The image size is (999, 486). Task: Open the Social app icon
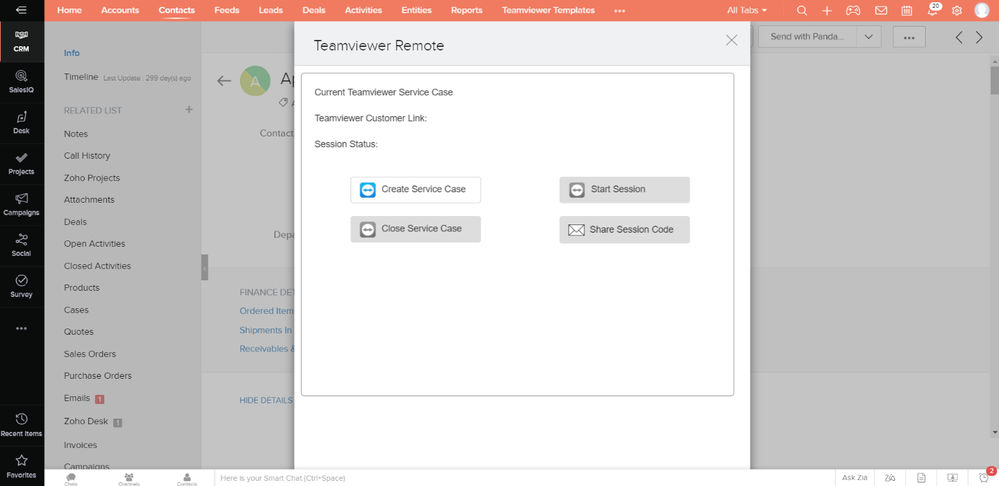pos(21,245)
